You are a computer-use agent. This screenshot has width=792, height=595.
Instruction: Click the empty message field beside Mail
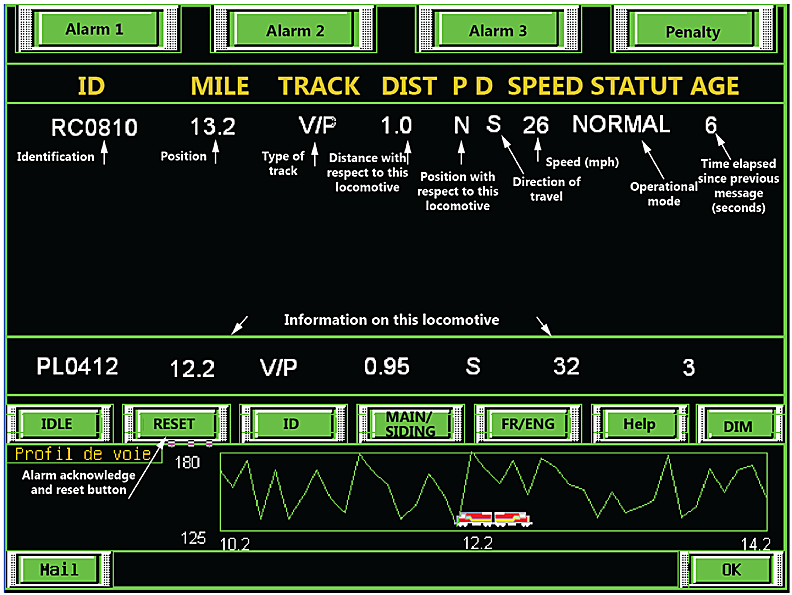click(395, 569)
